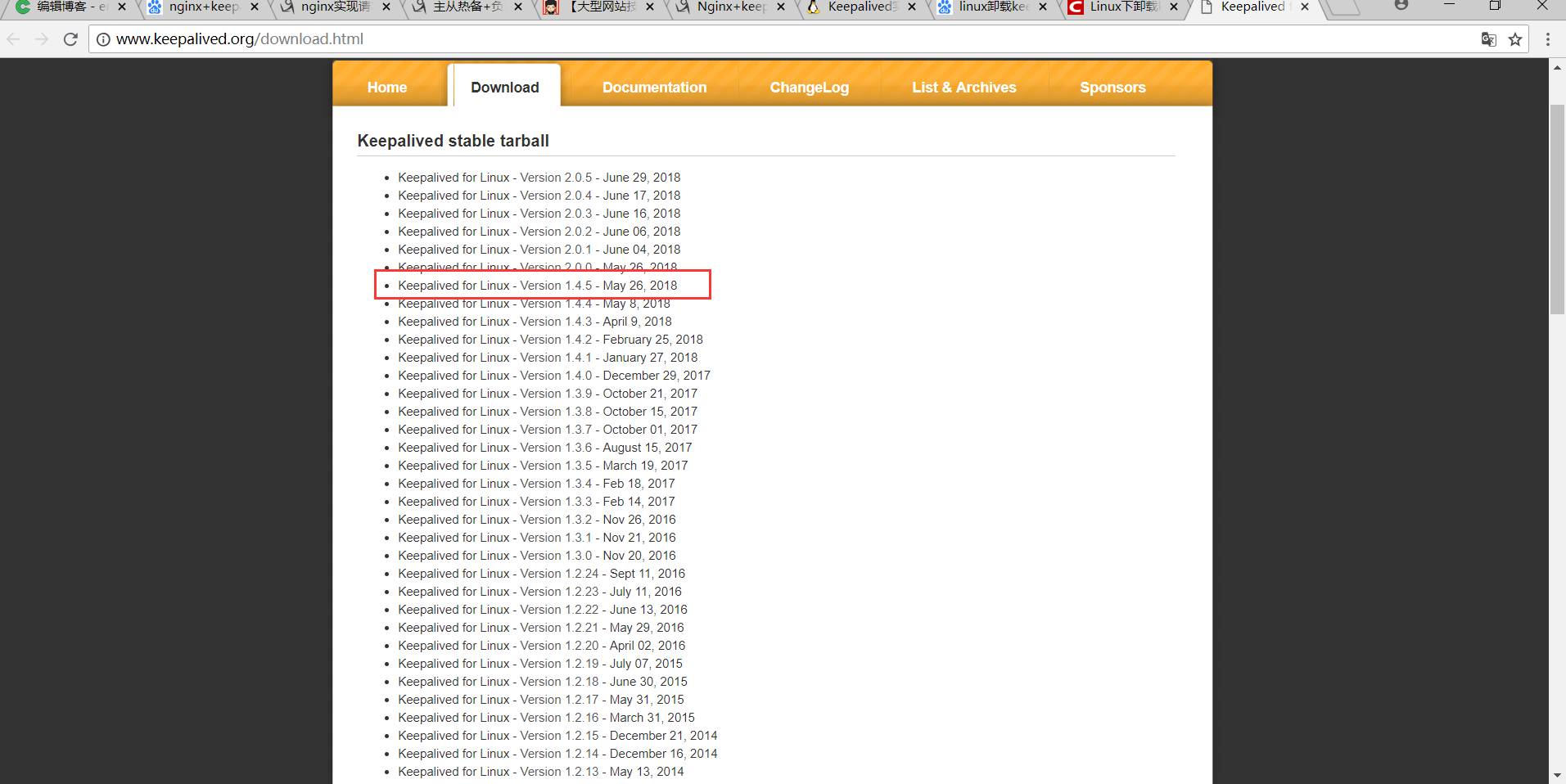1566x784 pixels.
Task: Close the 大型网站 tab
Action: [650, 7]
